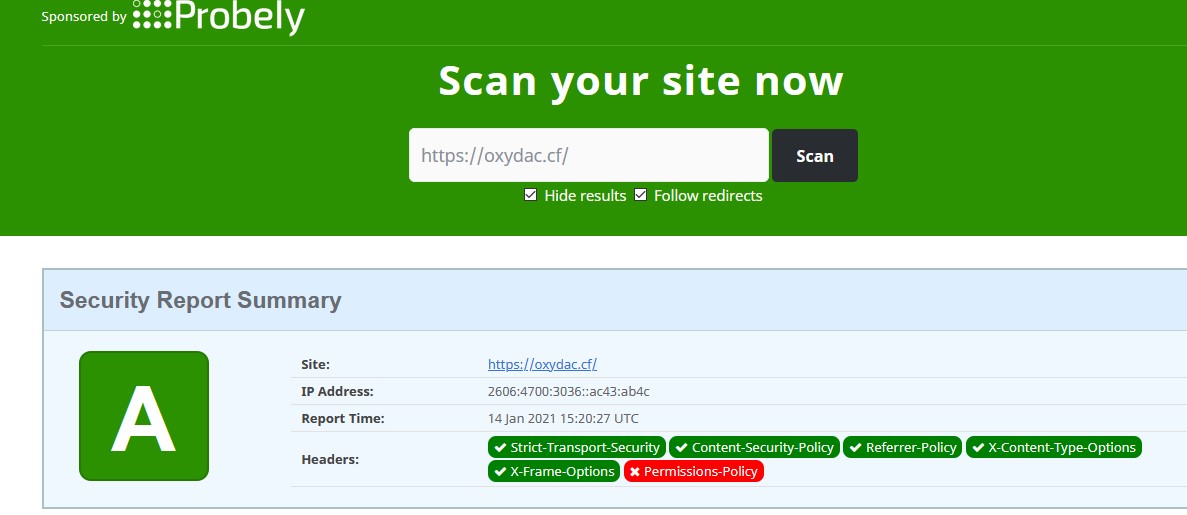The height and width of the screenshot is (515, 1187).
Task: Click the red Permissions-Policy badge
Action: coord(693,471)
